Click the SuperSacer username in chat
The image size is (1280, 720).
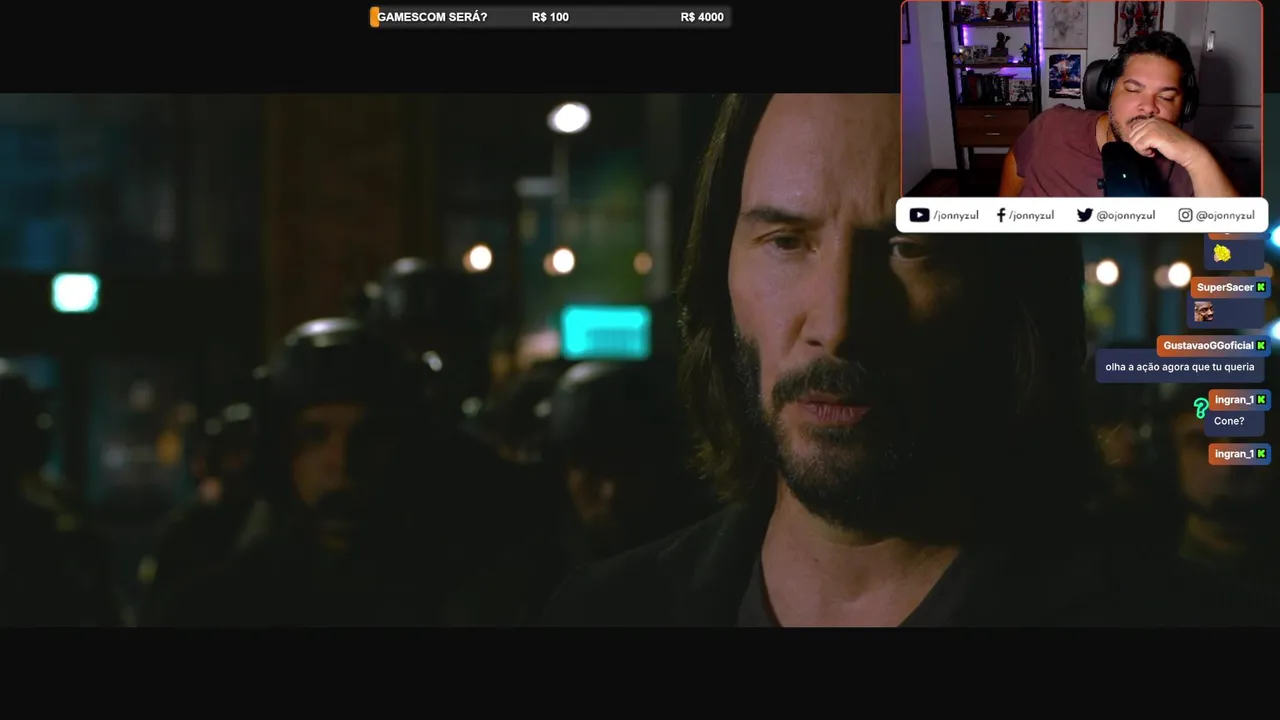point(1225,287)
